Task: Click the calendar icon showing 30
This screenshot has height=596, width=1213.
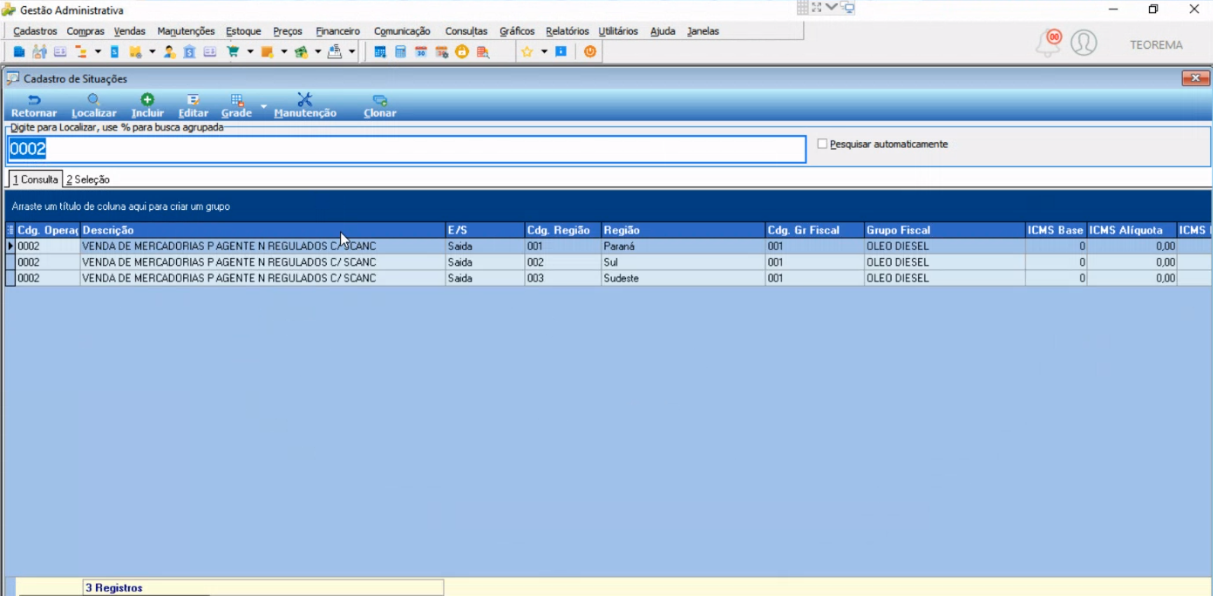Action: coord(421,51)
